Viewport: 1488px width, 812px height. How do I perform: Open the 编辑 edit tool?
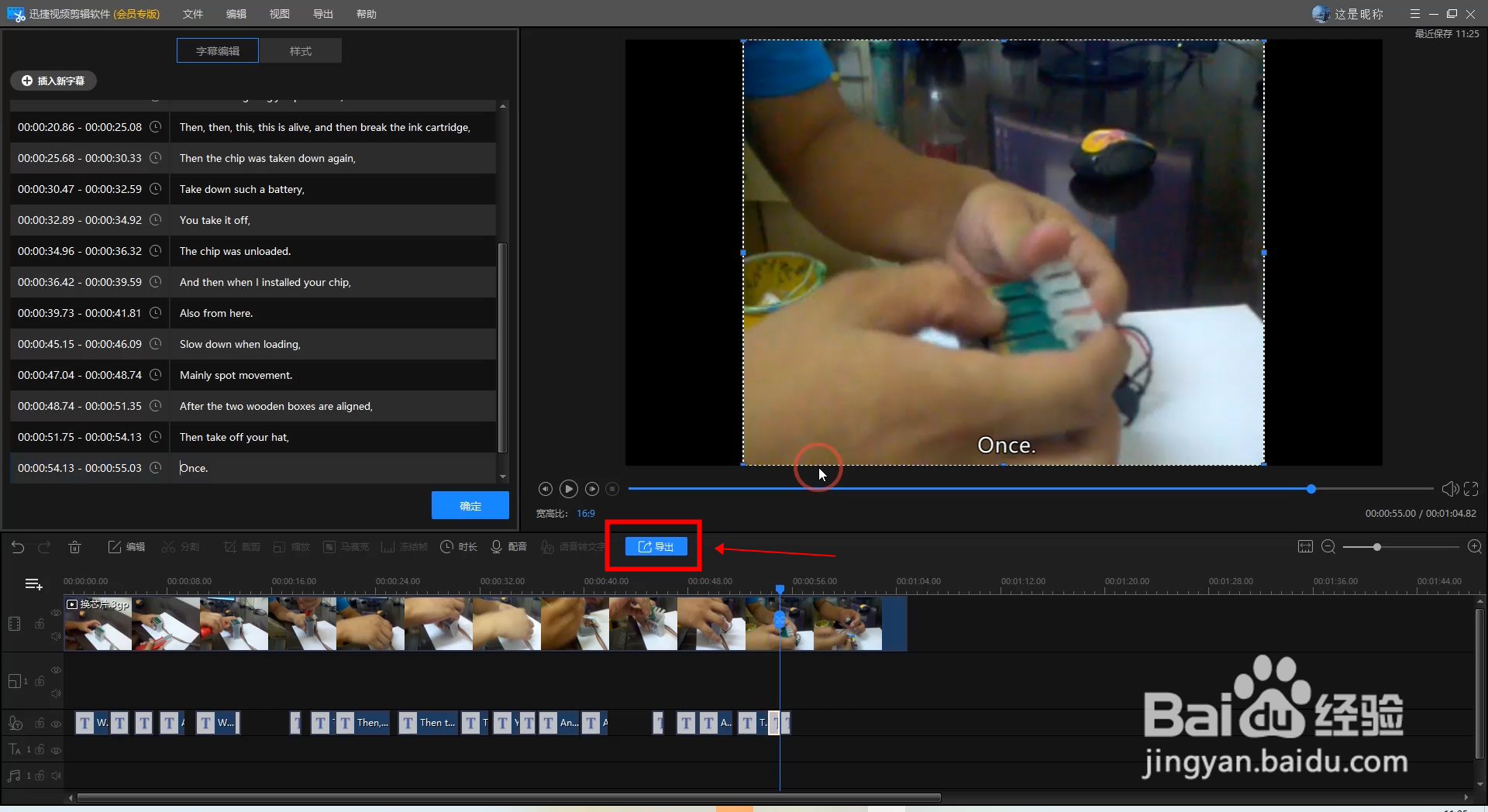point(126,547)
